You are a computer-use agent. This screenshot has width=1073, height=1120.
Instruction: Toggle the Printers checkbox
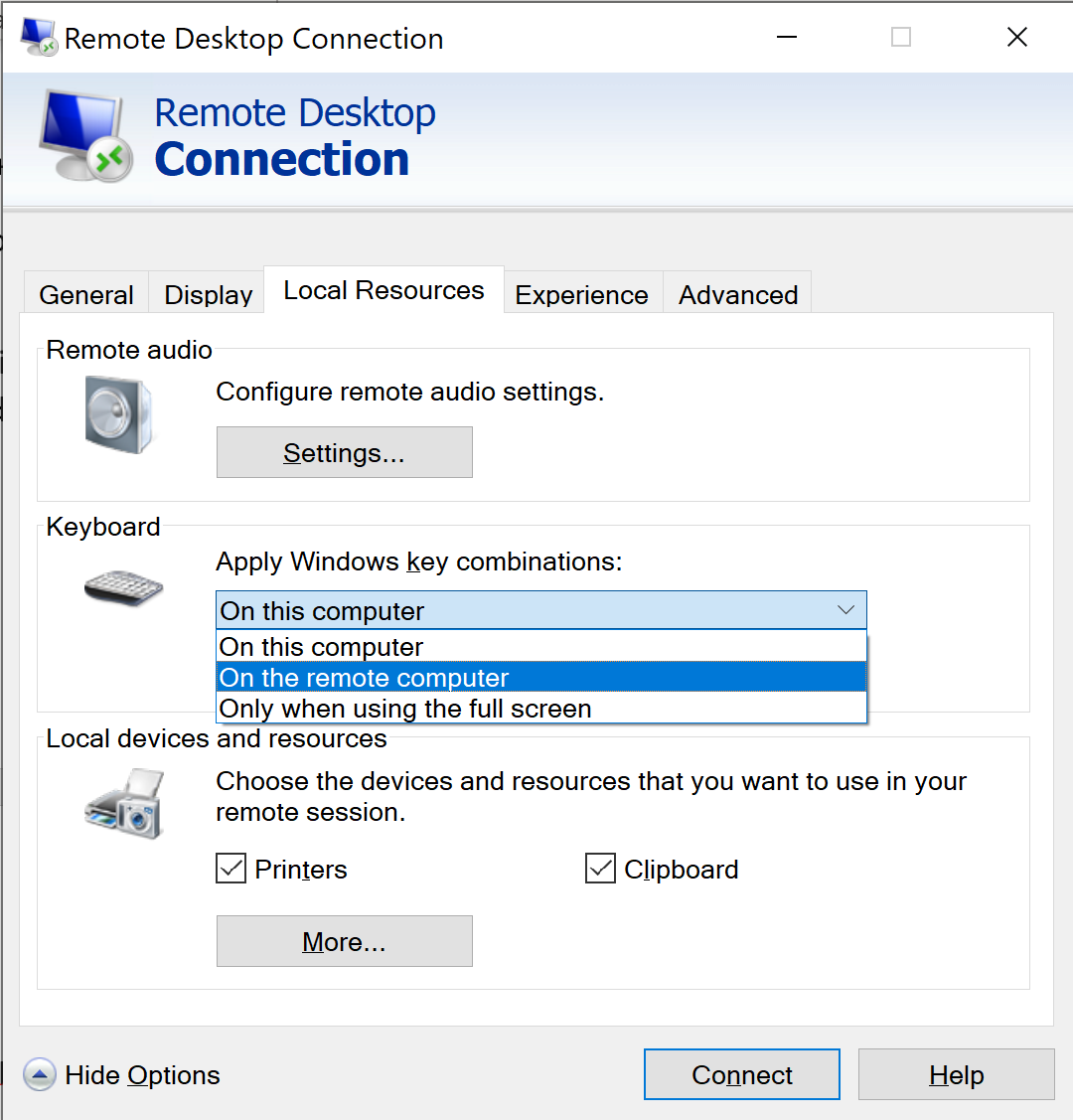click(231, 869)
